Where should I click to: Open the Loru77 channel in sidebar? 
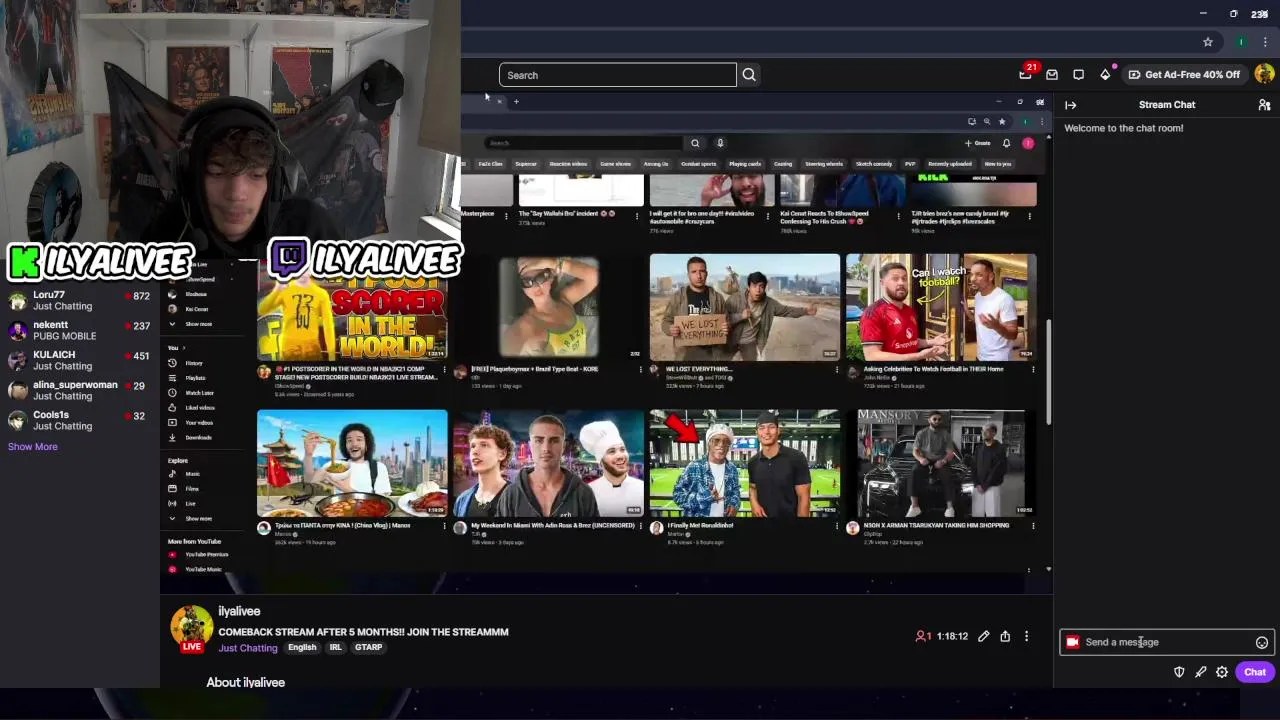[x=78, y=300]
